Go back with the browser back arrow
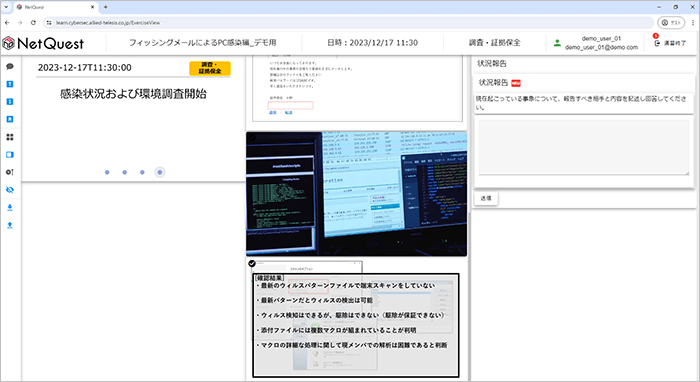 click(x=7, y=22)
